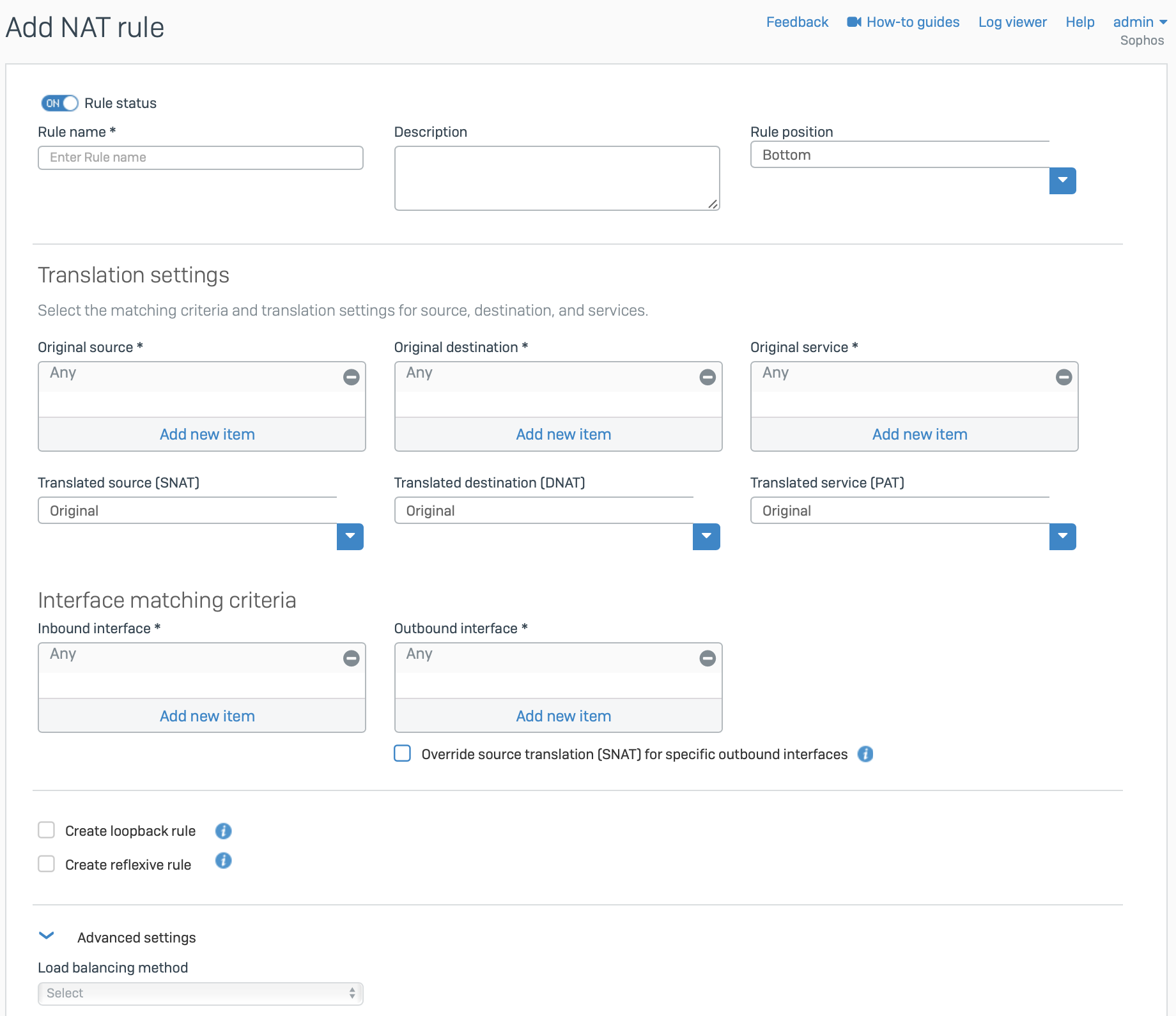Enable Create loopback rule checkbox
Viewport: 1176px width, 1016px height.
47,830
